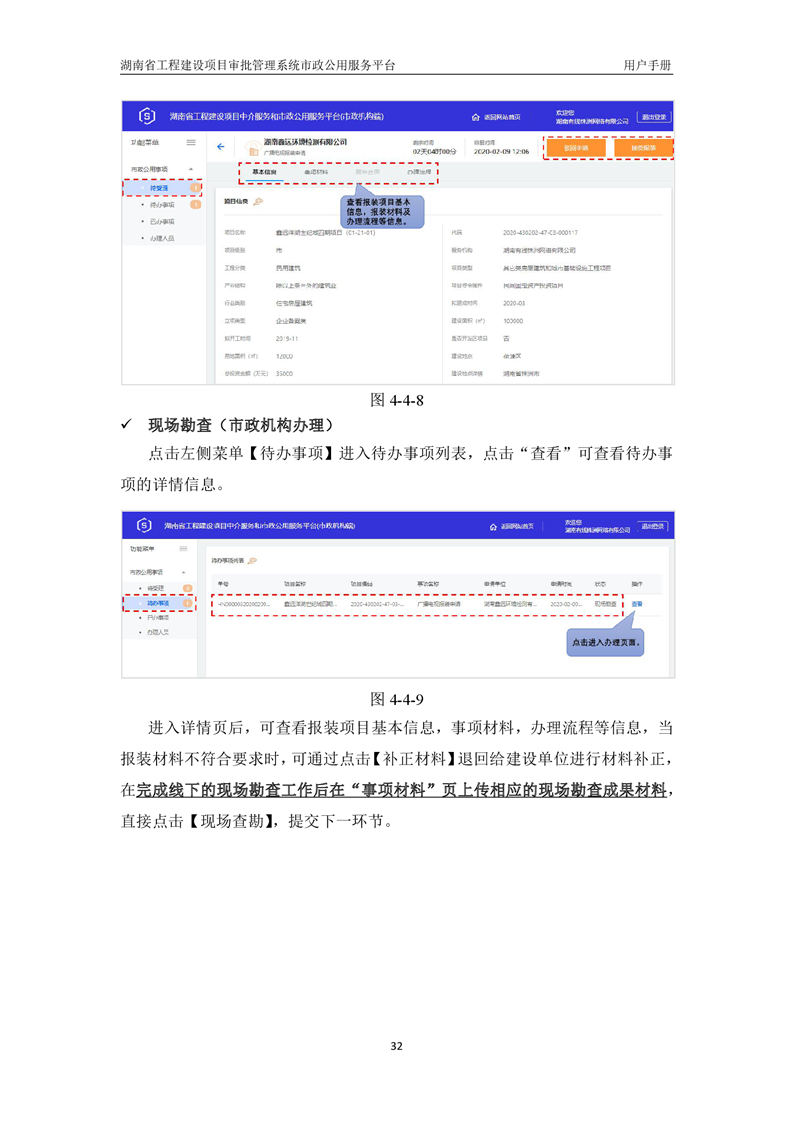This screenshot has height=1122, width=793.
Task: Click the 事项名称 column header
Action: [428, 584]
